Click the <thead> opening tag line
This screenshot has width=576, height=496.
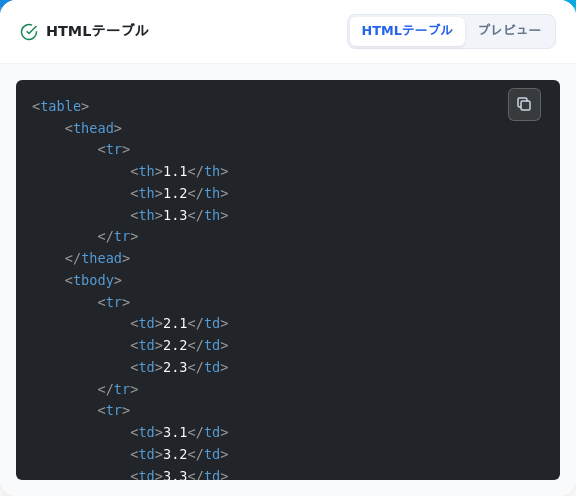(x=93, y=128)
